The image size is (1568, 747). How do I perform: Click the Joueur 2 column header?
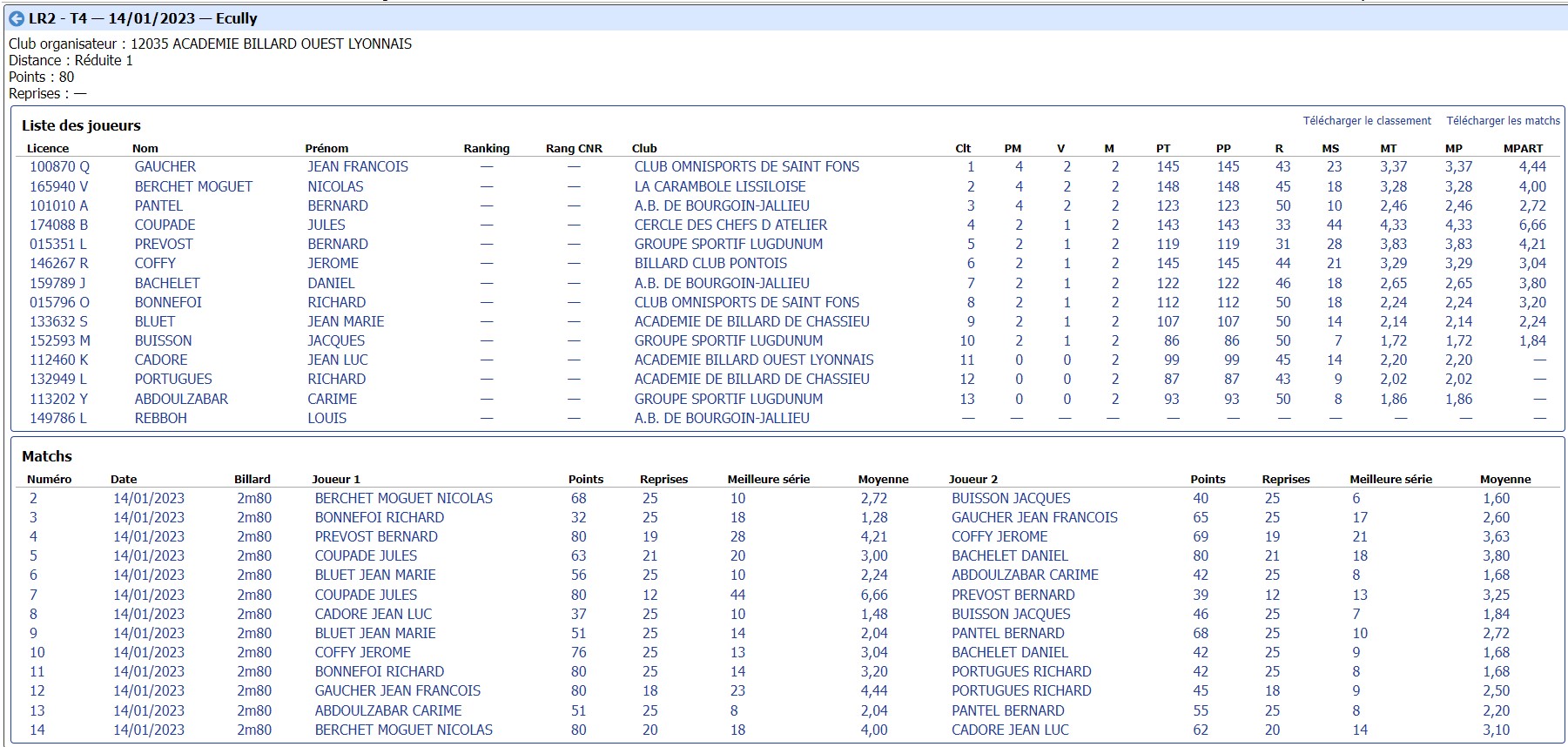click(973, 479)
